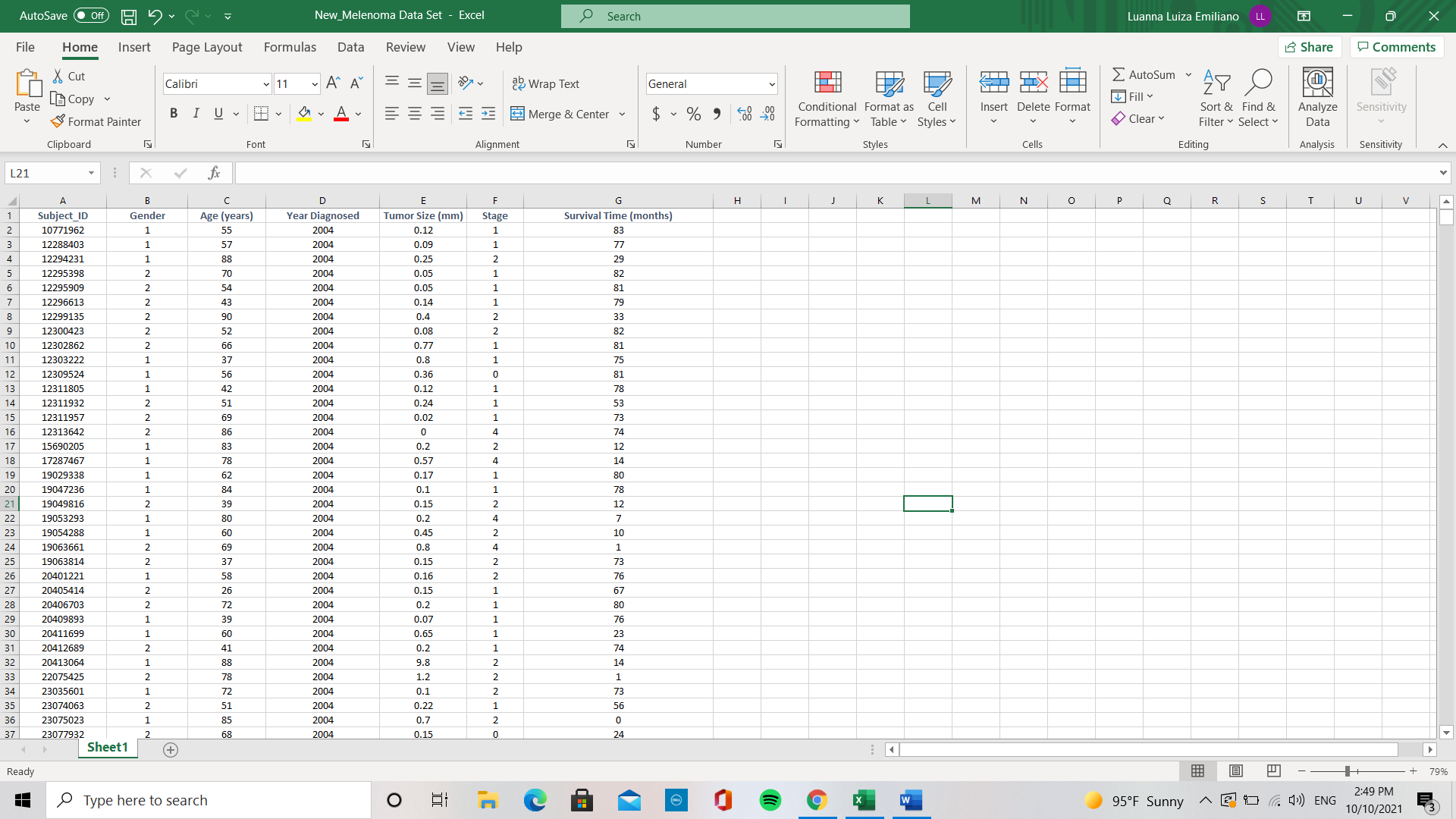Open Format as Table gallery
Screen dimensions: 1456x819
(889, 99)
